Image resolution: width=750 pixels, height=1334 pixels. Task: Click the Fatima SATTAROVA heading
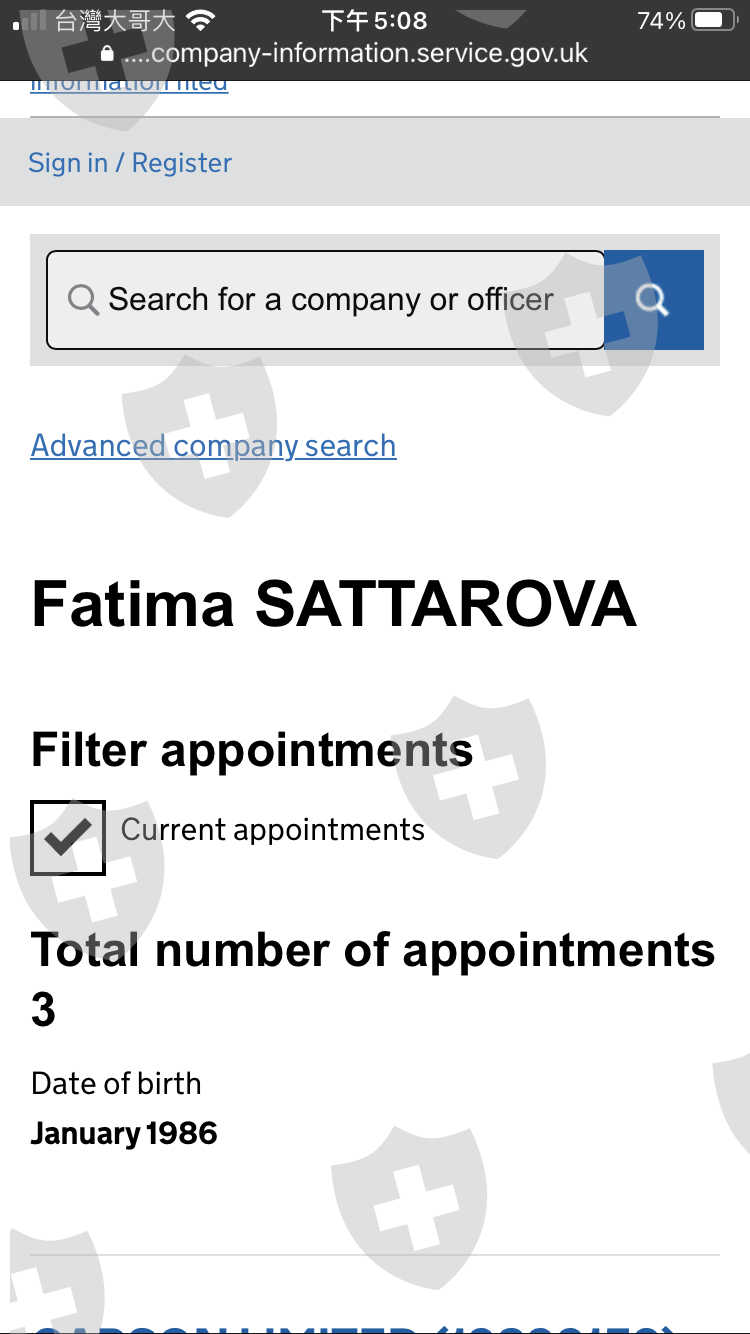tap(334, 604)
